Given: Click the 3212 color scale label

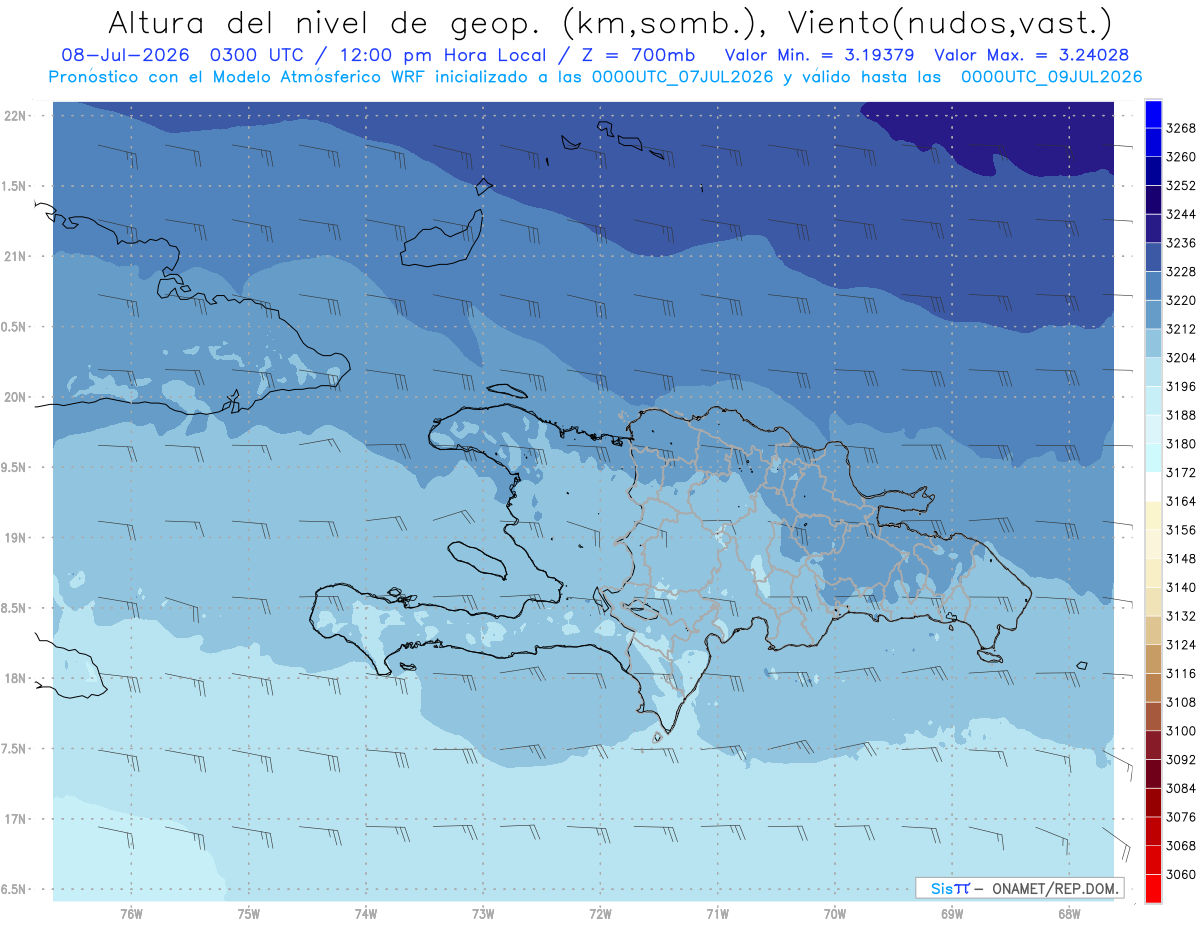Looking at the screenshot, I should tap(1181, 329).
